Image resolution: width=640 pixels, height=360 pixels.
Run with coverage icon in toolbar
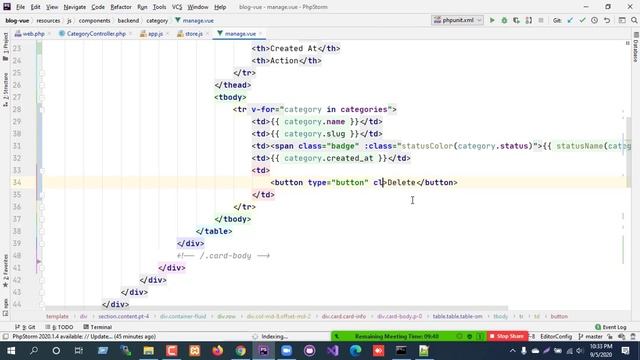[x=516, y=20]
